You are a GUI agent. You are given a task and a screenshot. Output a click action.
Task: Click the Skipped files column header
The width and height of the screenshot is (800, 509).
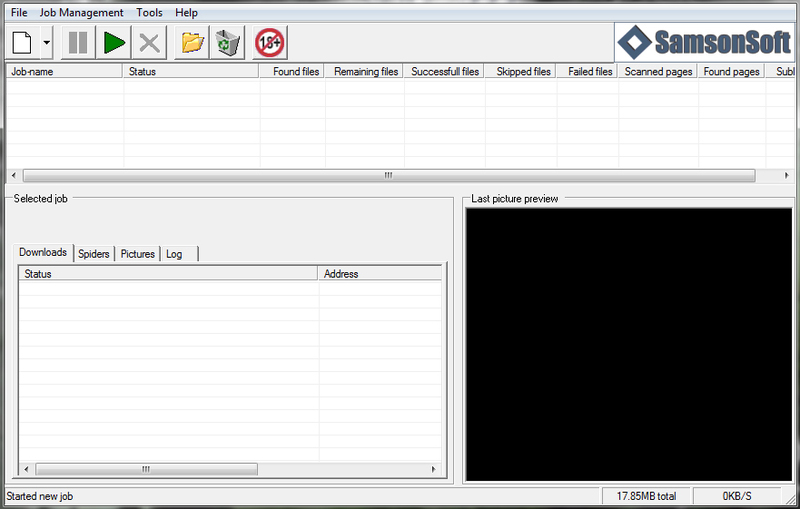(520, 71)
